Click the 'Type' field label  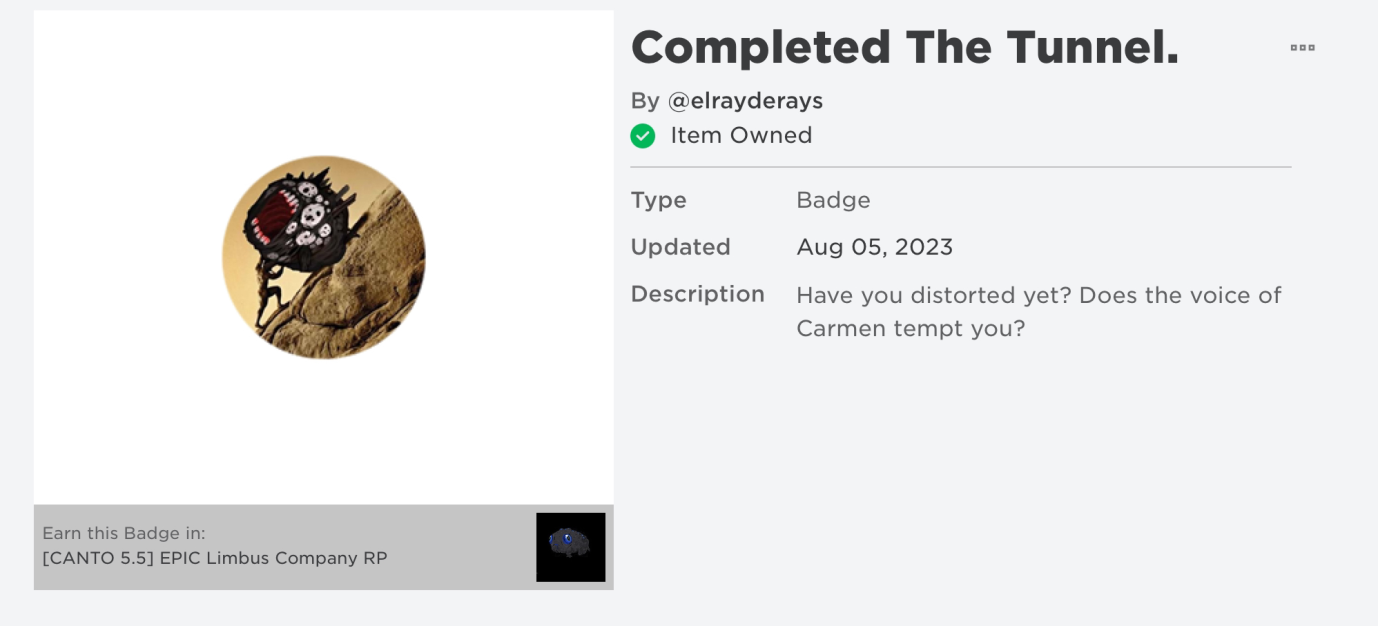[x=658, y=200]
